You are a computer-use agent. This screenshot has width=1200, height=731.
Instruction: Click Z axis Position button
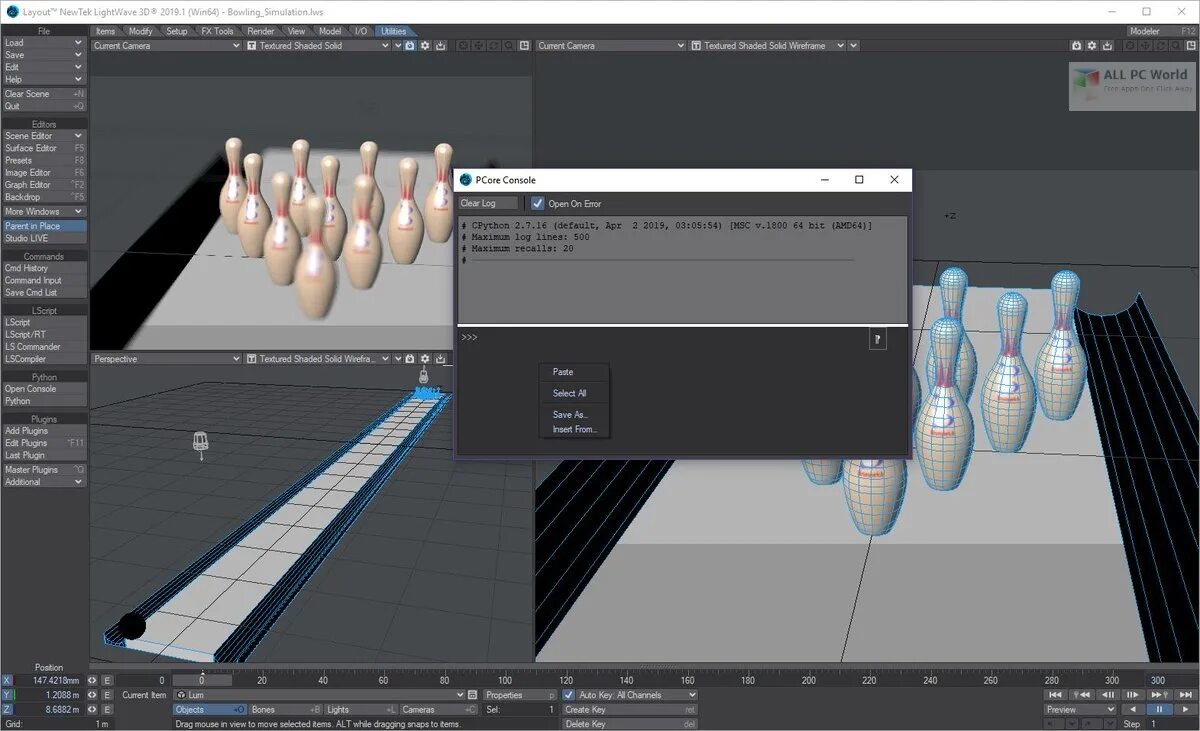(x=7, y=709)
